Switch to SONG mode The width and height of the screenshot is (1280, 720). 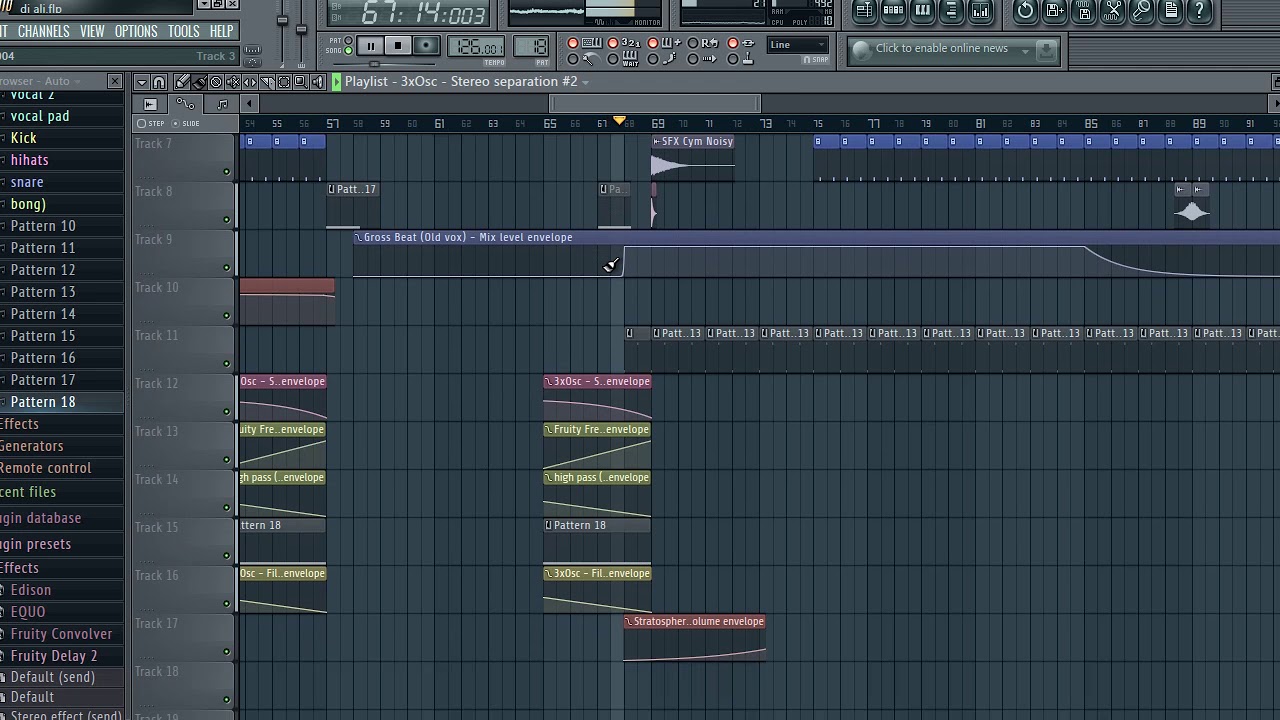tap(348, 50)
